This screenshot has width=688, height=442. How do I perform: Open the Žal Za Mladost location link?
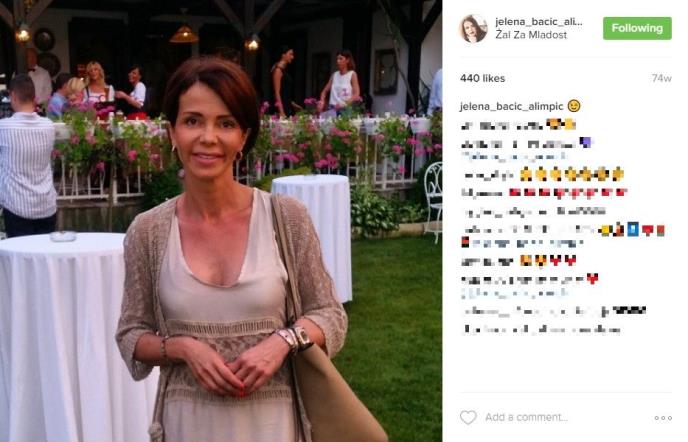(531, 35)
